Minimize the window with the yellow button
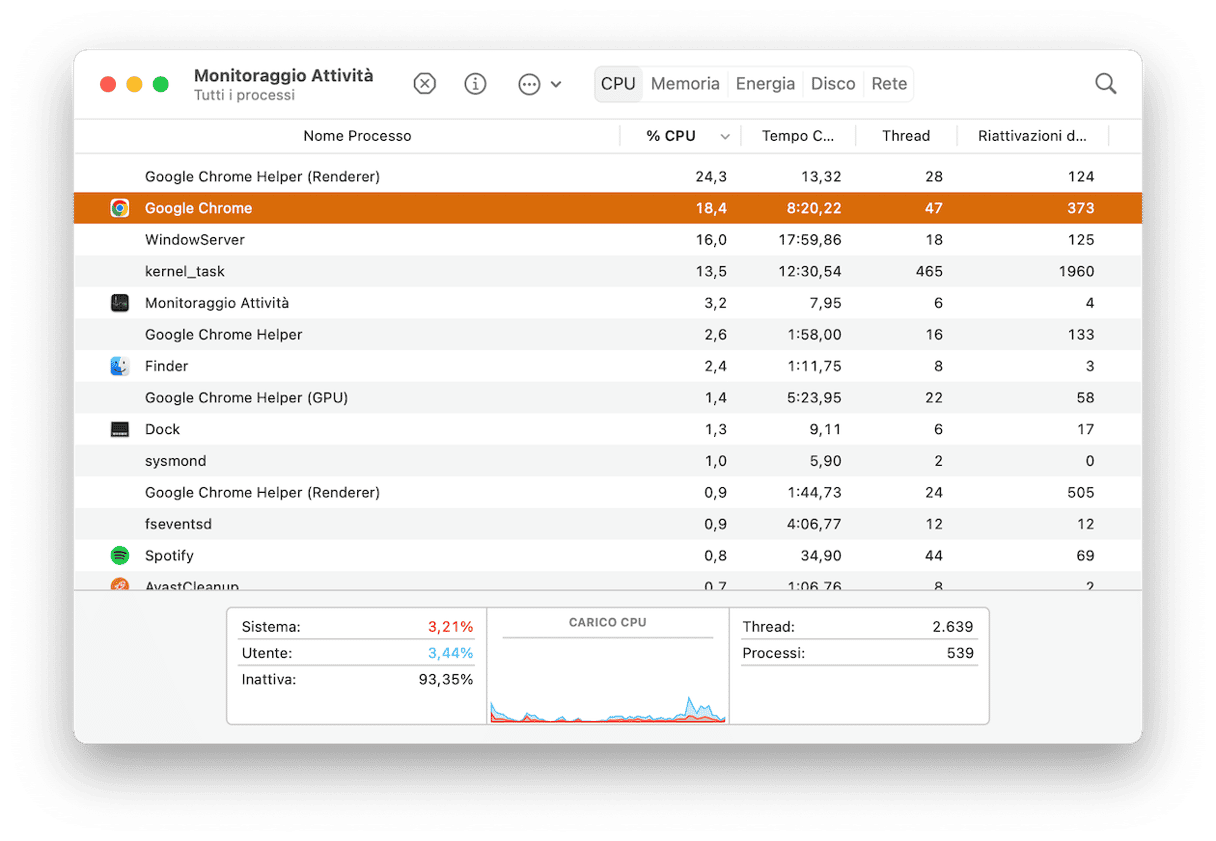Image resolution: width=1216 pixels, height=841 pixels. coord(134,85)
